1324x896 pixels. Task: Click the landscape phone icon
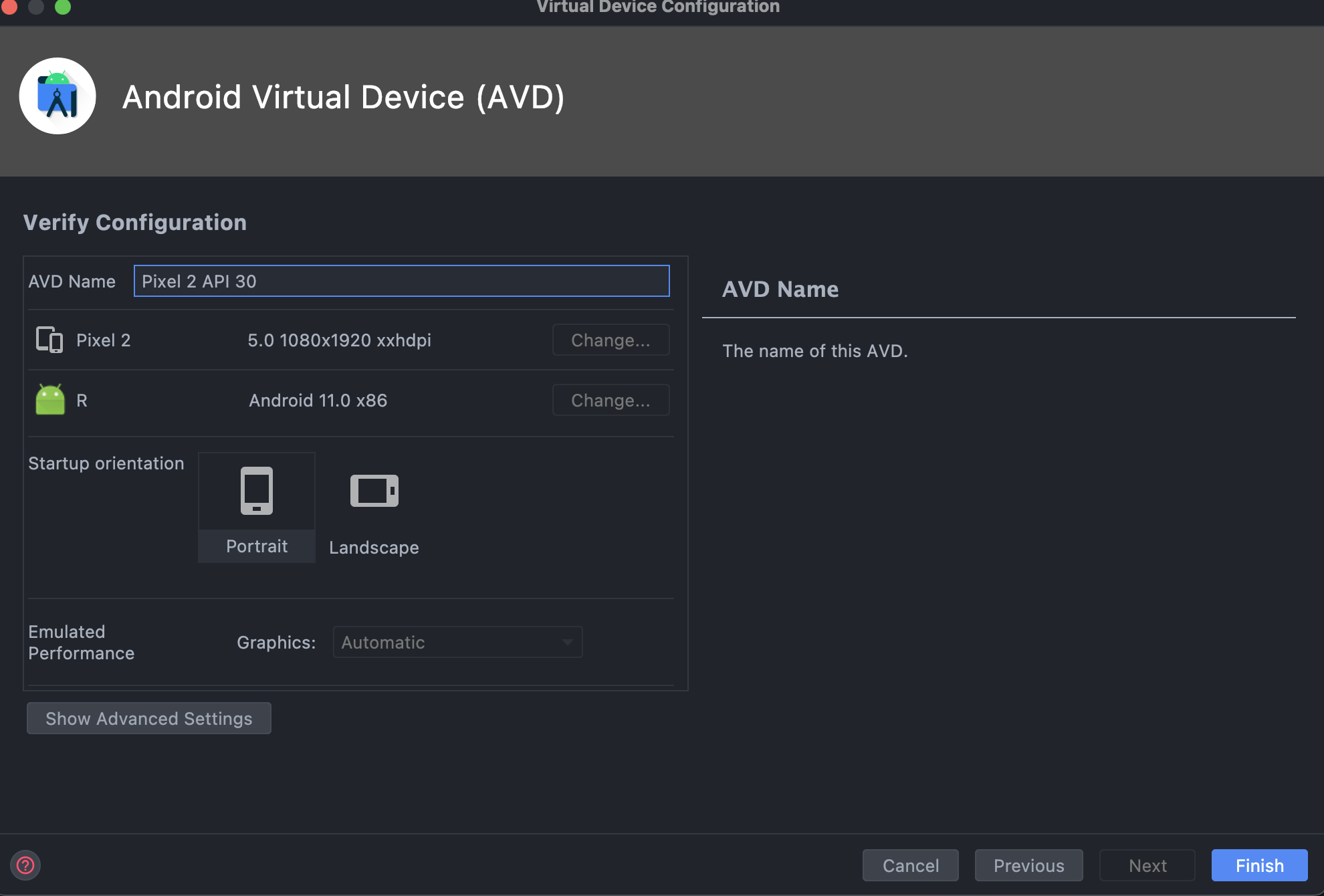(x=374, y=491)
